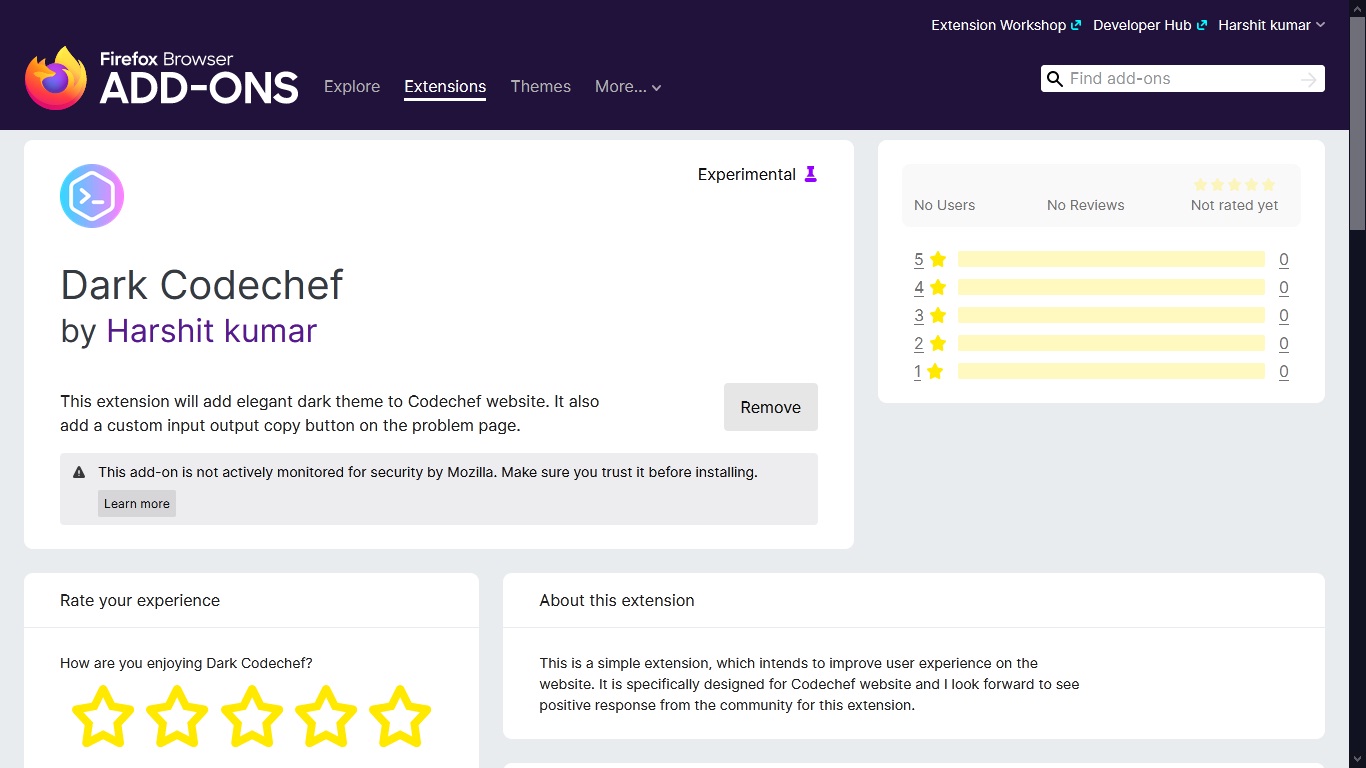Open the Themes tab
The width and height of the screenshot is (1366, 768).
tap(541, 87)
